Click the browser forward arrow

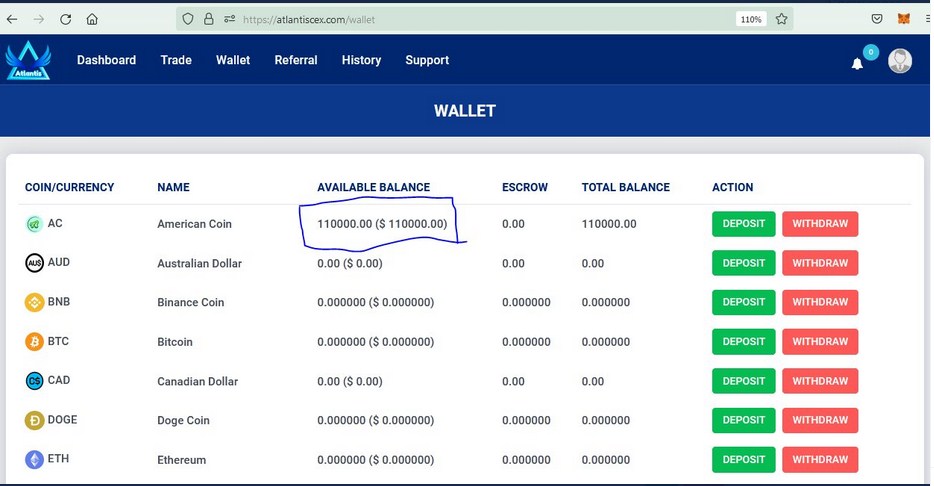(39, 19)
